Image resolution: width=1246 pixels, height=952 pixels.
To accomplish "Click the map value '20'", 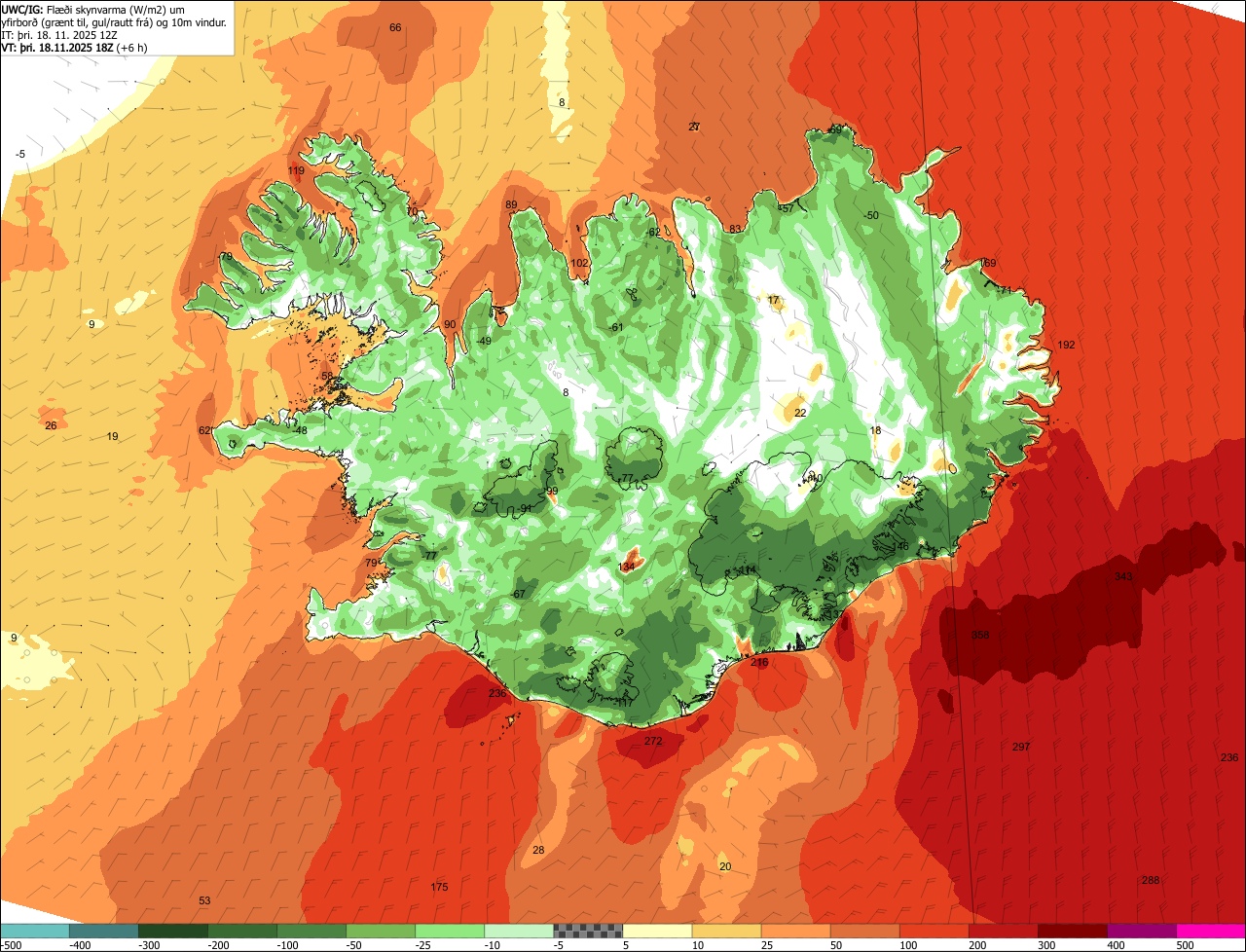I will pyautogui.click(x=724, y=867).
